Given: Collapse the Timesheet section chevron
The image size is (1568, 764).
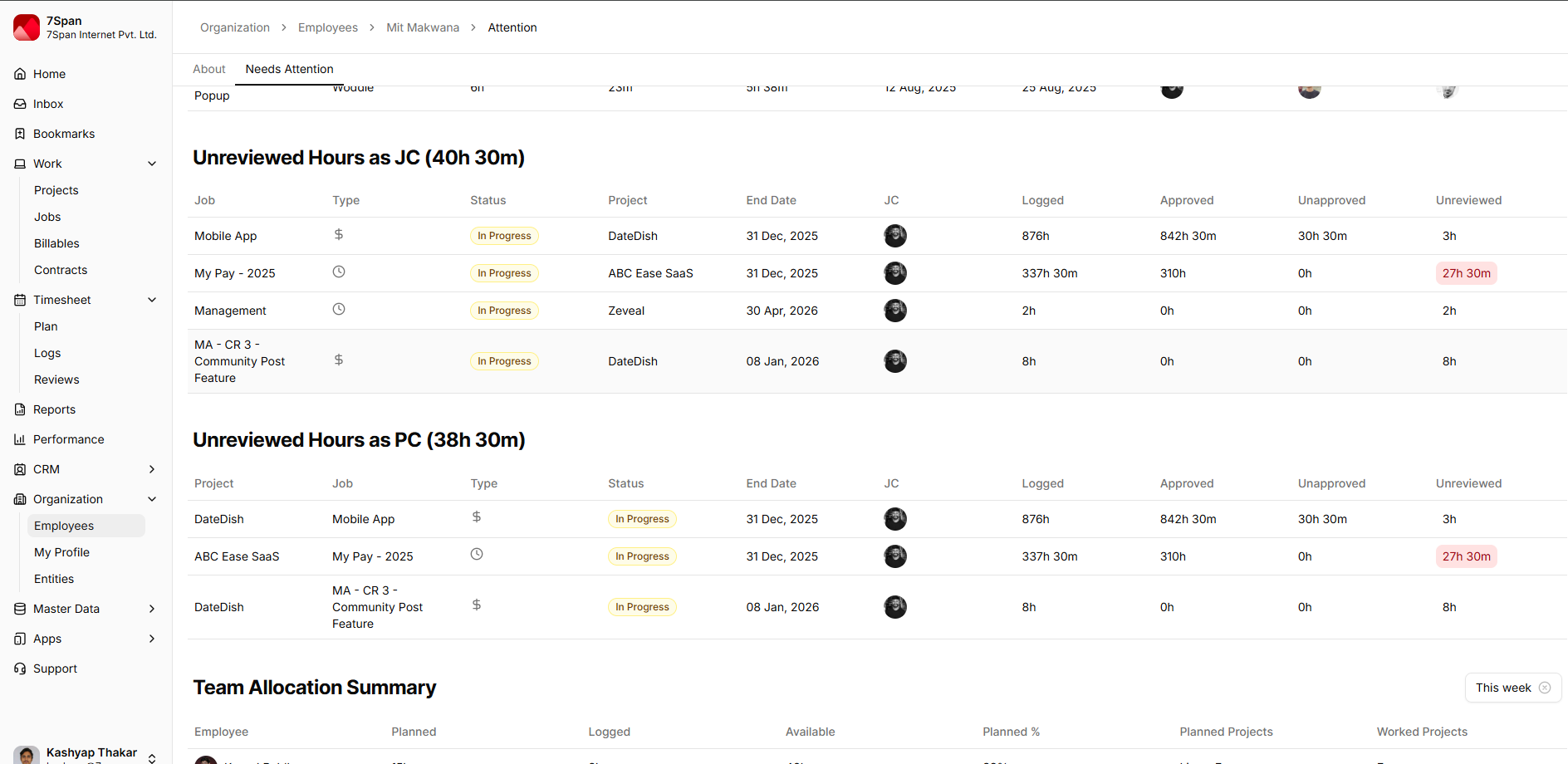Looking at the screenshot, I should click(x=152, y=300).
